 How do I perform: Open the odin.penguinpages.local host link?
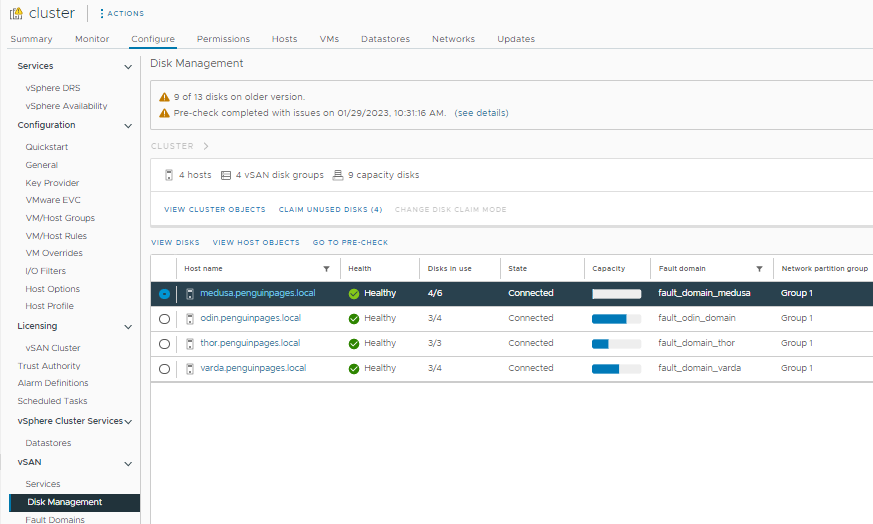click(x=251, y=318)
